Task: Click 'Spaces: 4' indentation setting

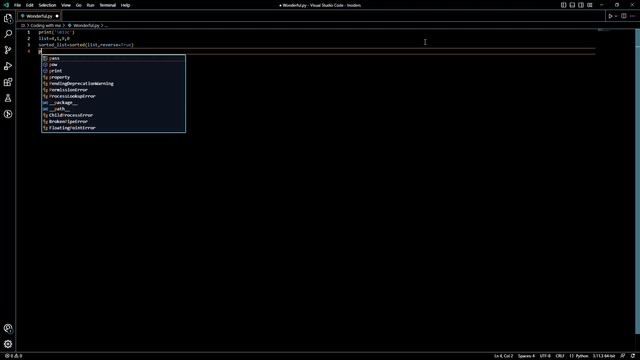Action: [526, 356]
